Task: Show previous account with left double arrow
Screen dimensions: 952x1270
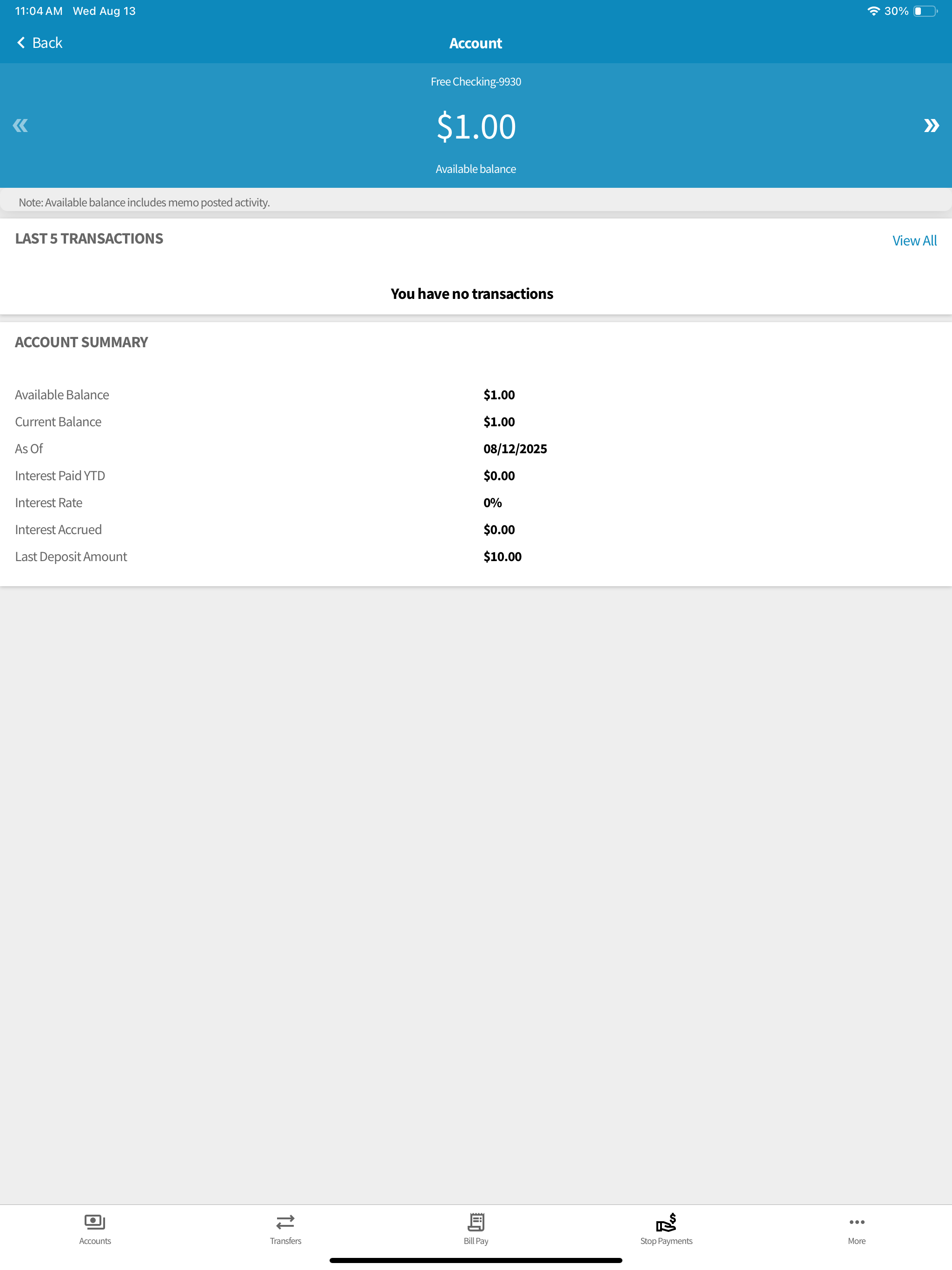Action: pos(20,126)
